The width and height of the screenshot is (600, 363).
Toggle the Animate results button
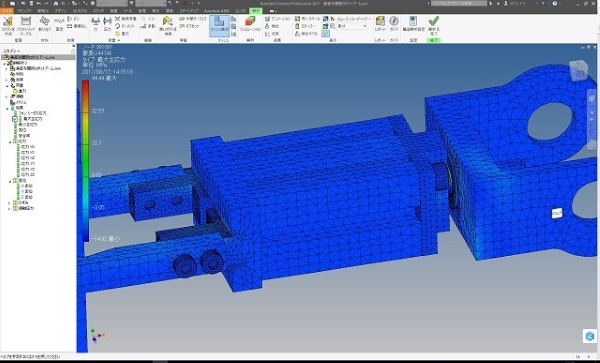click(277, 19)
